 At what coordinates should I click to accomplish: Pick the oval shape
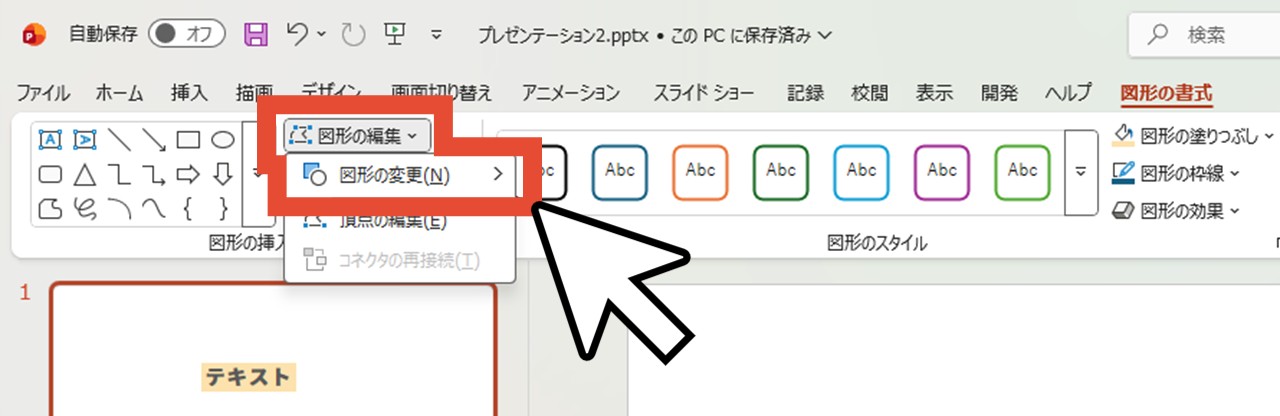click(223, 140)
